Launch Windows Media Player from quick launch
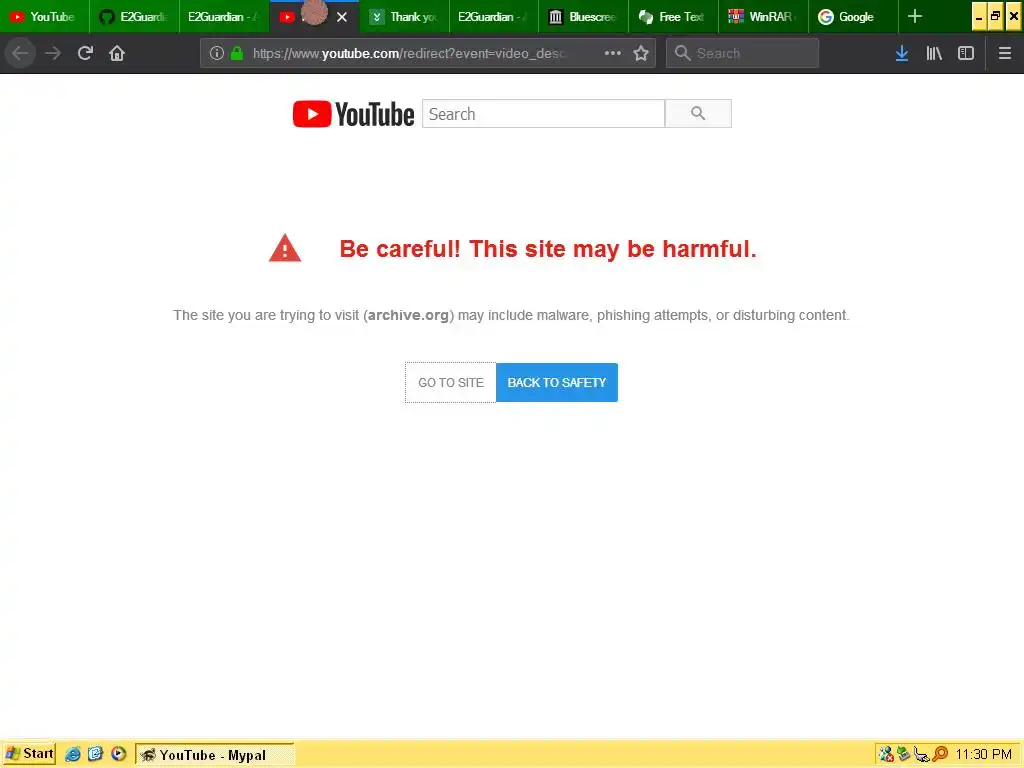1024x768 pixels. (x=118, y=754)
